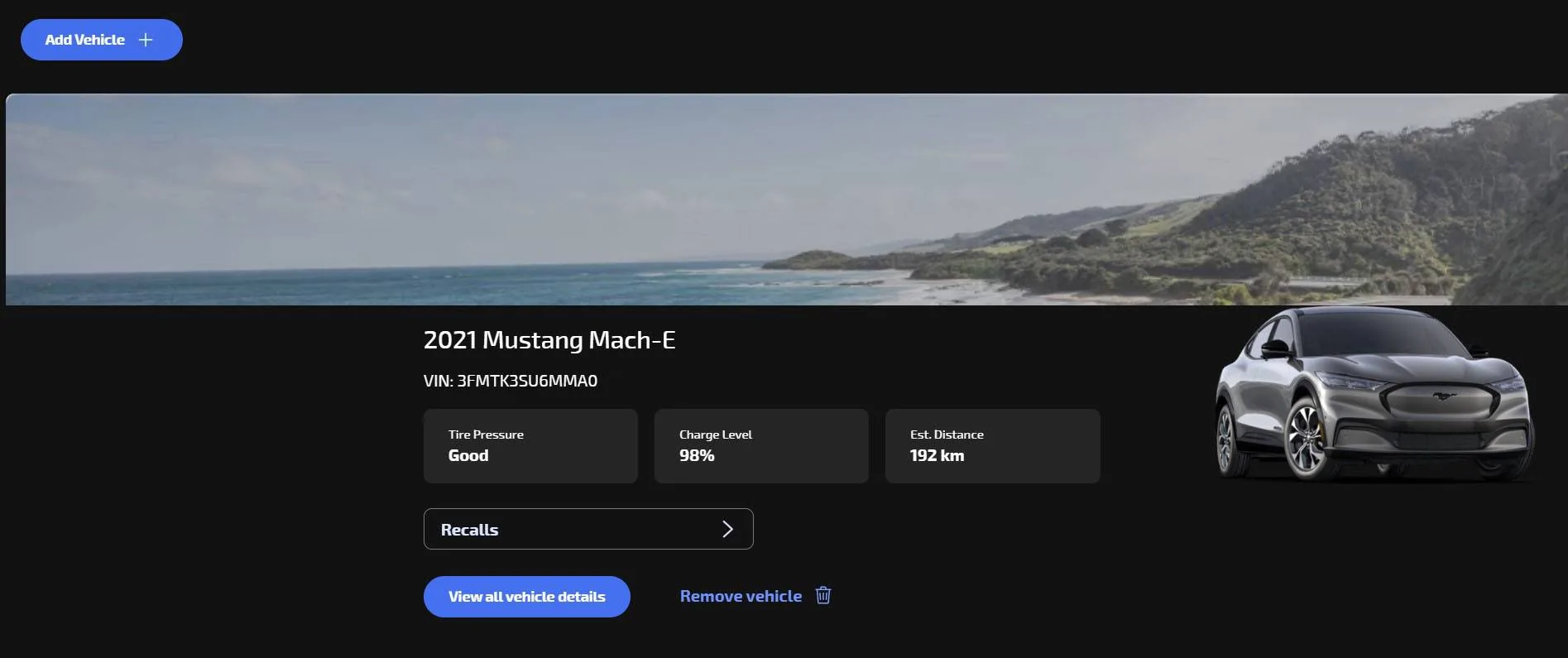Select the Tire Pressure card
This screenshot has height=658, width=1568.
point(530,446)
